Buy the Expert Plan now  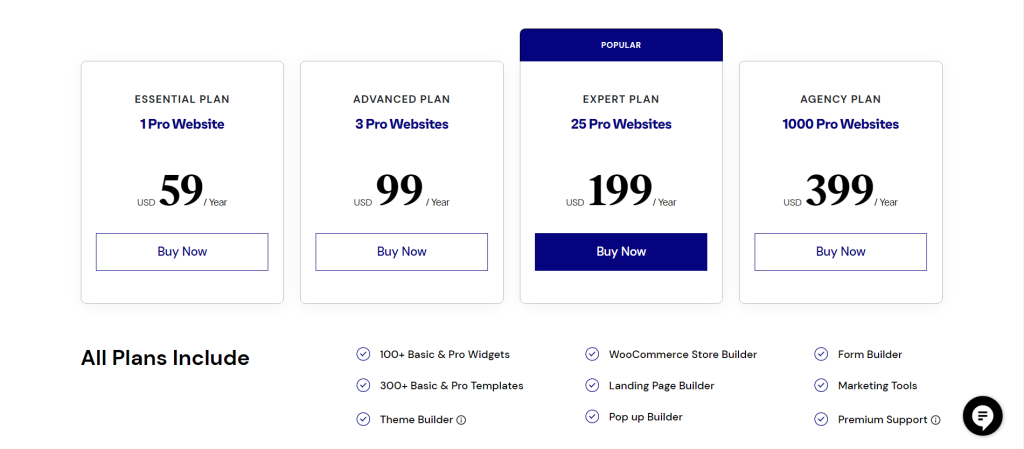tap(621, 252)
